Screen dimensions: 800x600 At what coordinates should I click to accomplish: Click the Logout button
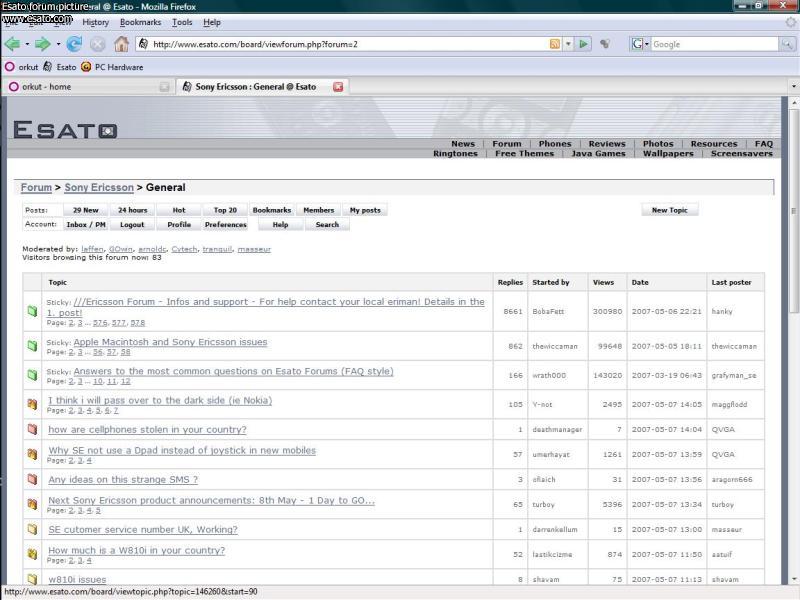pyautogui.click(x=132, y=224)
